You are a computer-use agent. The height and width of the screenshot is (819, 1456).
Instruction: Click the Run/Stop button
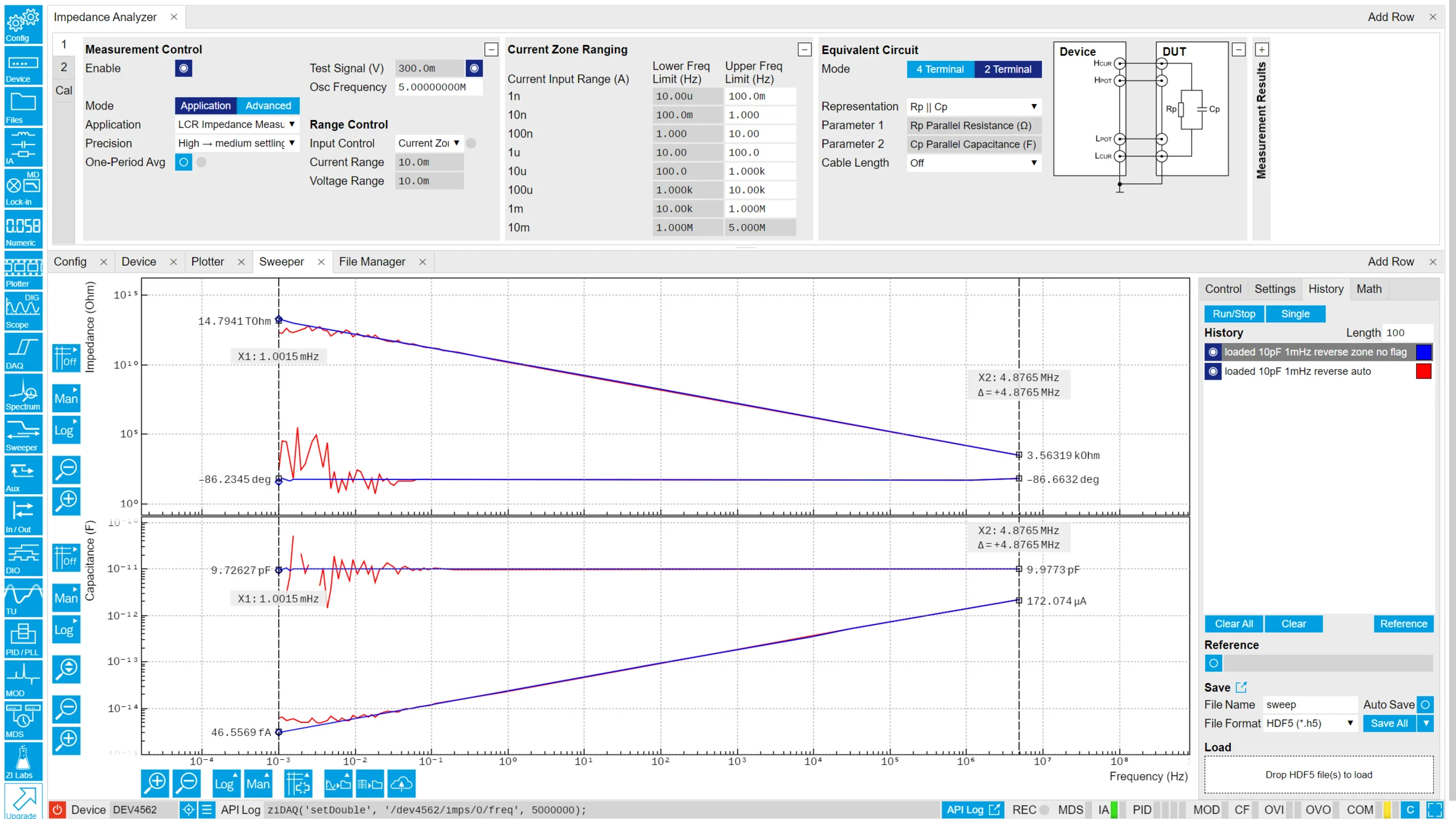(1234, 314)
